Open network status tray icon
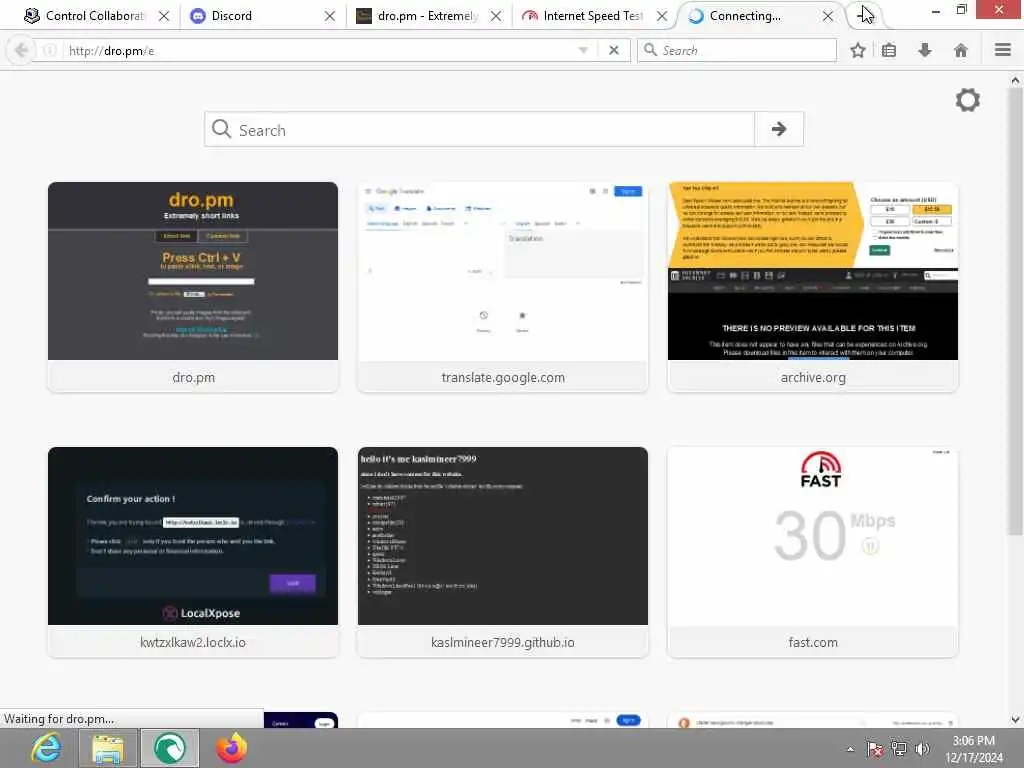Screen dimensions: 1024x768 coord(899,749)
